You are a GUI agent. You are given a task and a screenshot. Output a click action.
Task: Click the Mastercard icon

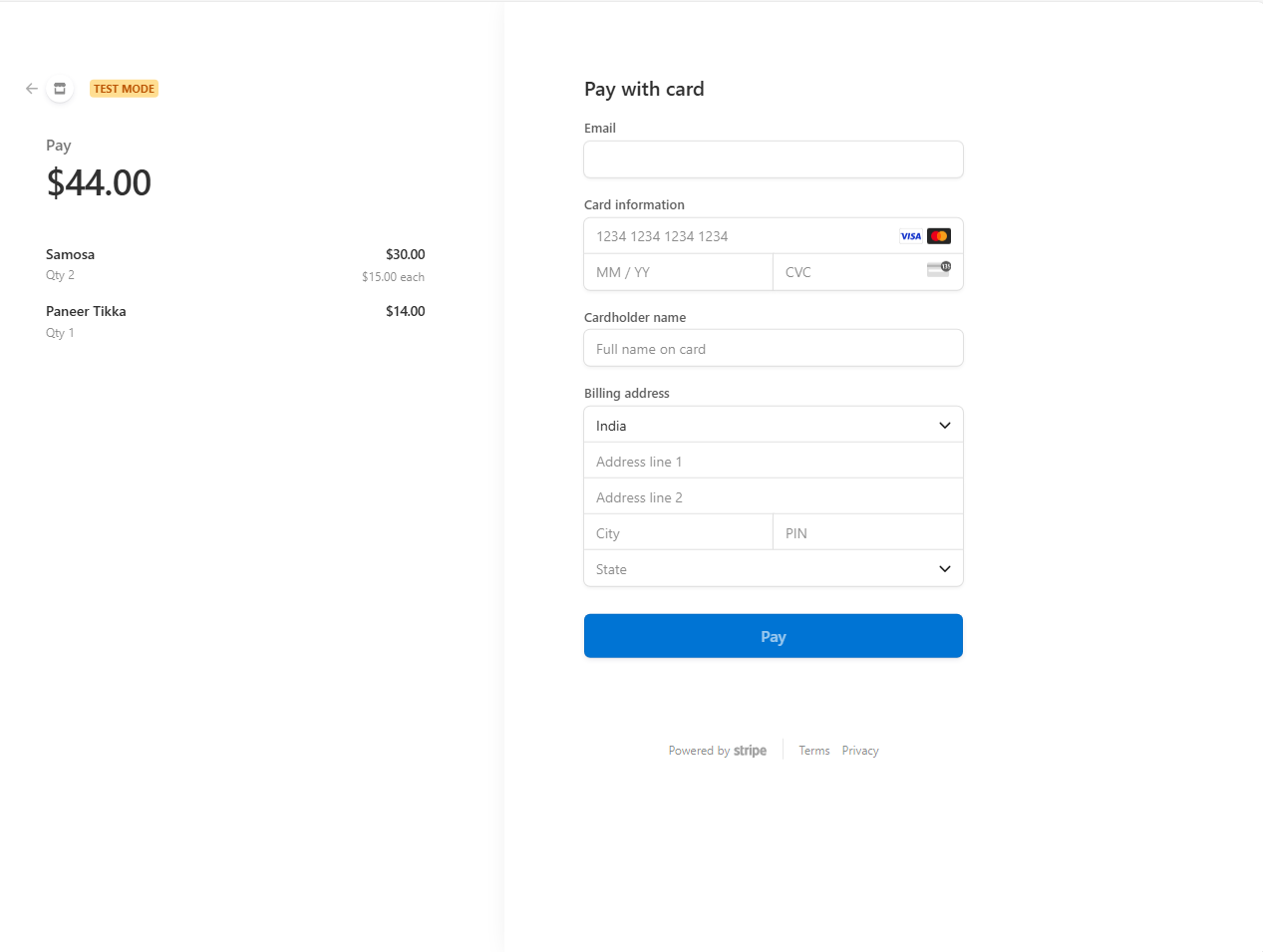(939, 236)
